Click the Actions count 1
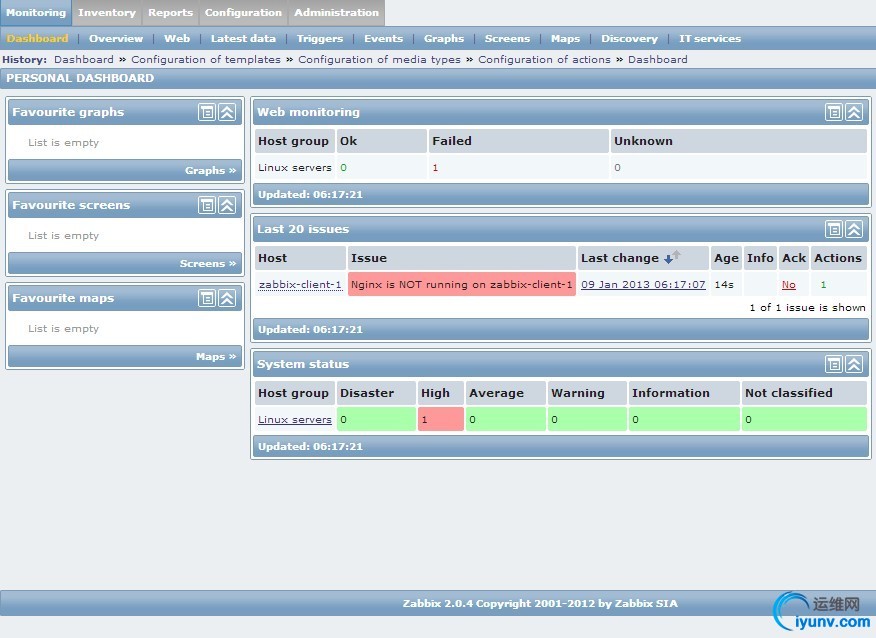Viewport: 876px width, 638px height. (x=823, y=284)
